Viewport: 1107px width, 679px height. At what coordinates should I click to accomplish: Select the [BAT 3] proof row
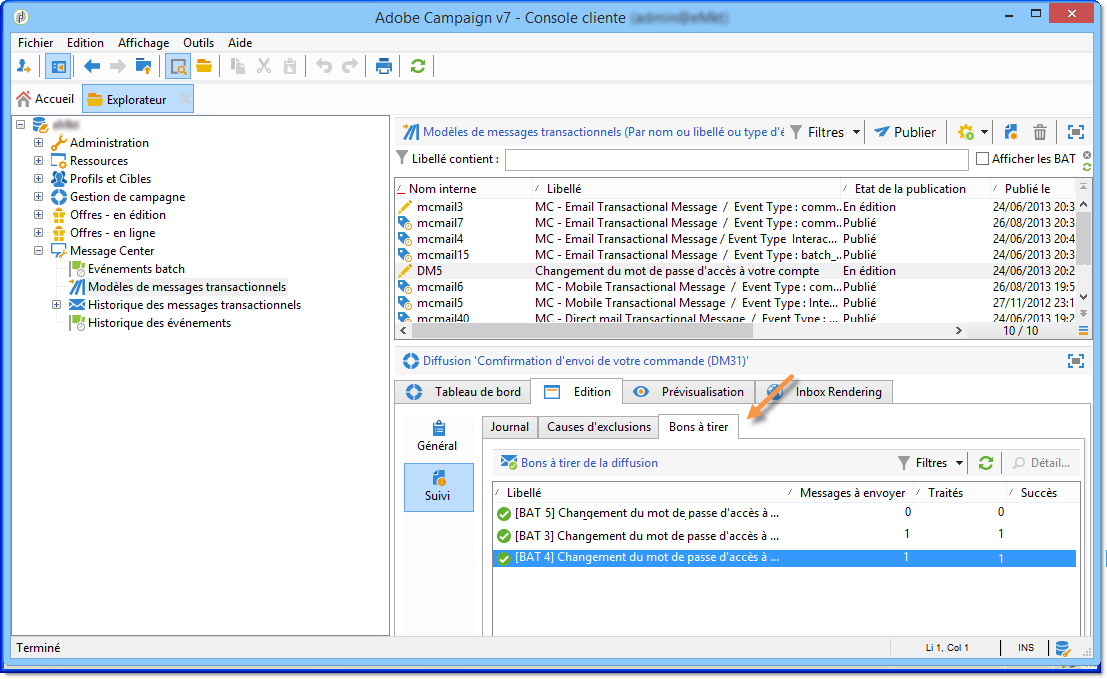point(784,536)
